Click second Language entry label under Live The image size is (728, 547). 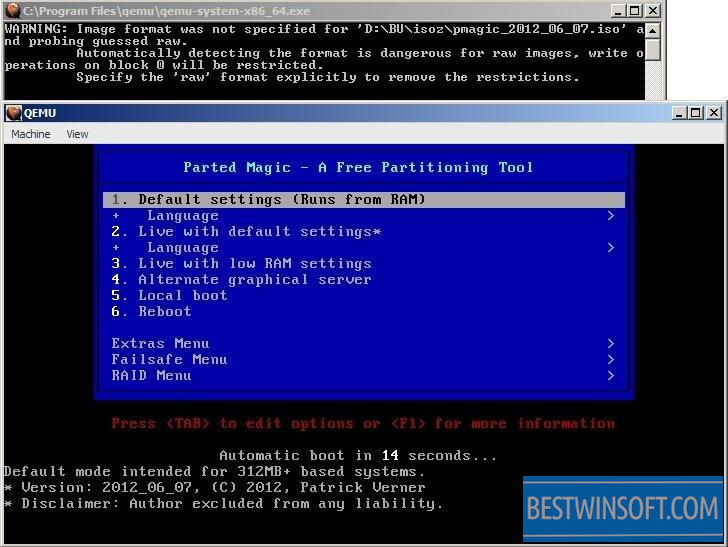tap(183, 248)
